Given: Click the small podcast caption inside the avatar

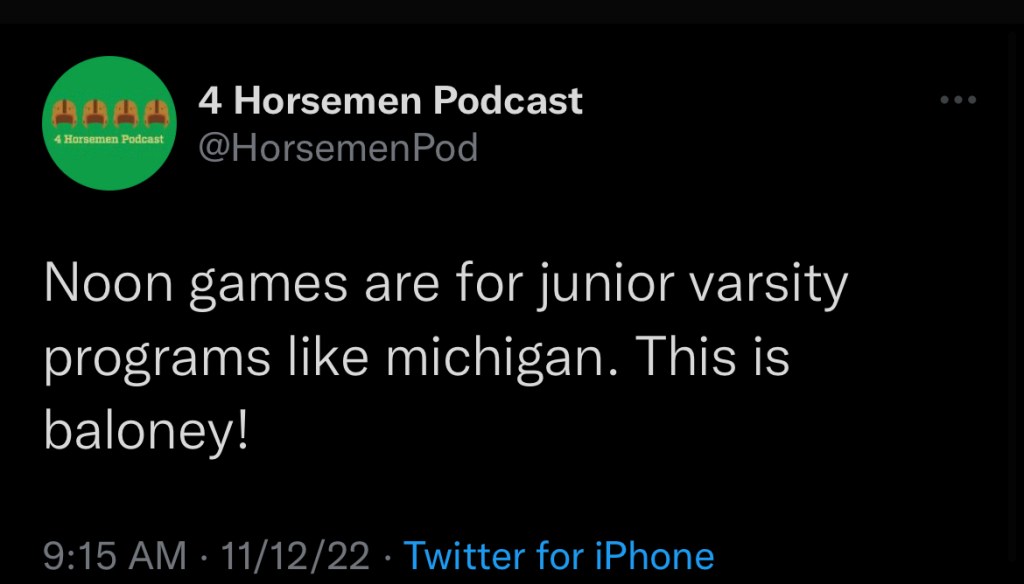Looking at the screenshot, I should pos(110,138).
